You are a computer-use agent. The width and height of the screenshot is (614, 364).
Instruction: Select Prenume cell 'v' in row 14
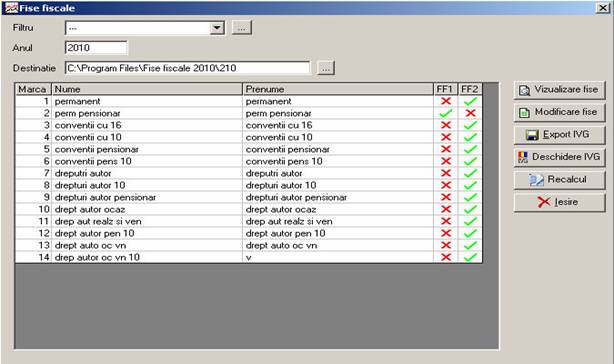pyautogui.click(x=338, y=258)
